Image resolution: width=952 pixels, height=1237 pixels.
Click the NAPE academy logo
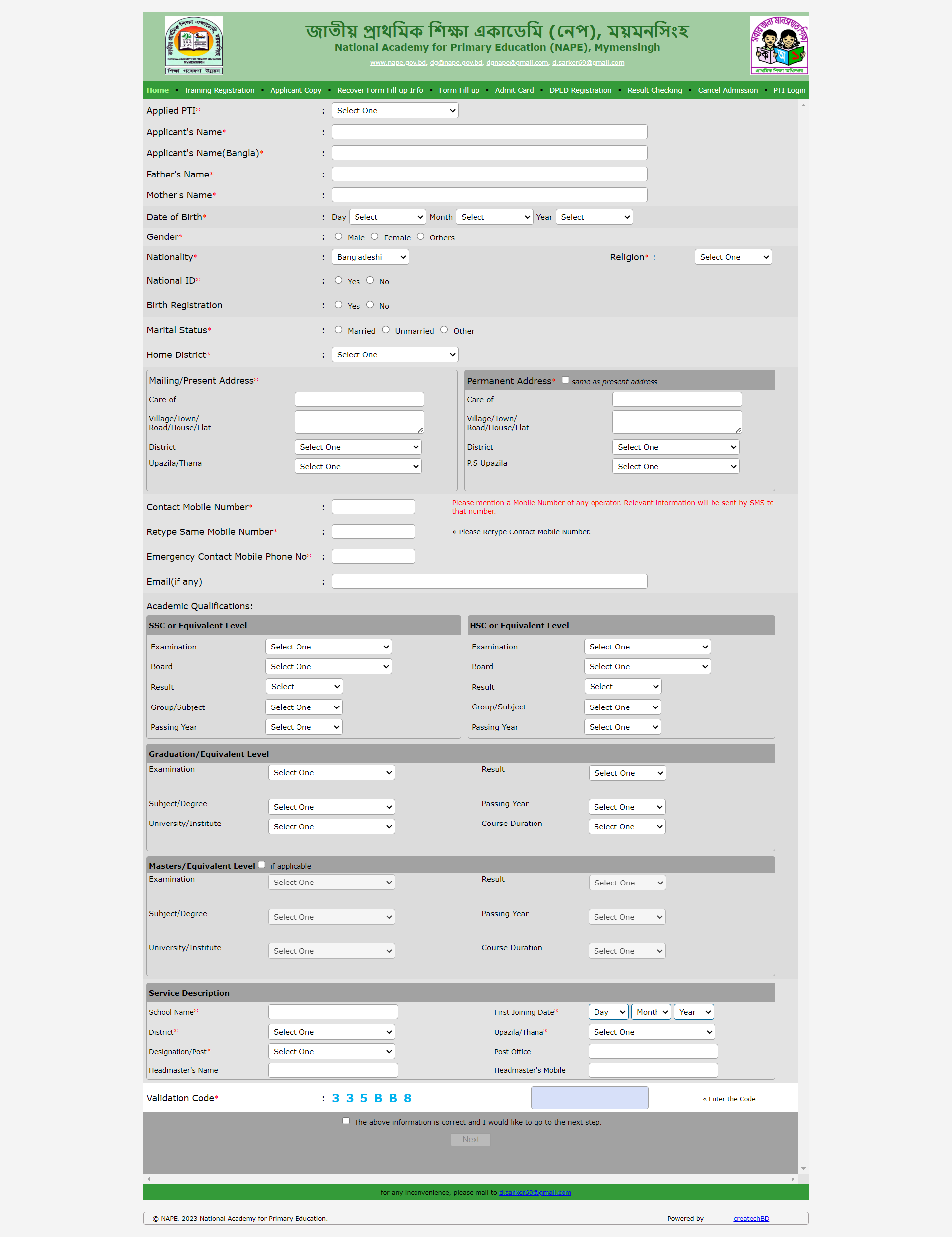point(194,45)
